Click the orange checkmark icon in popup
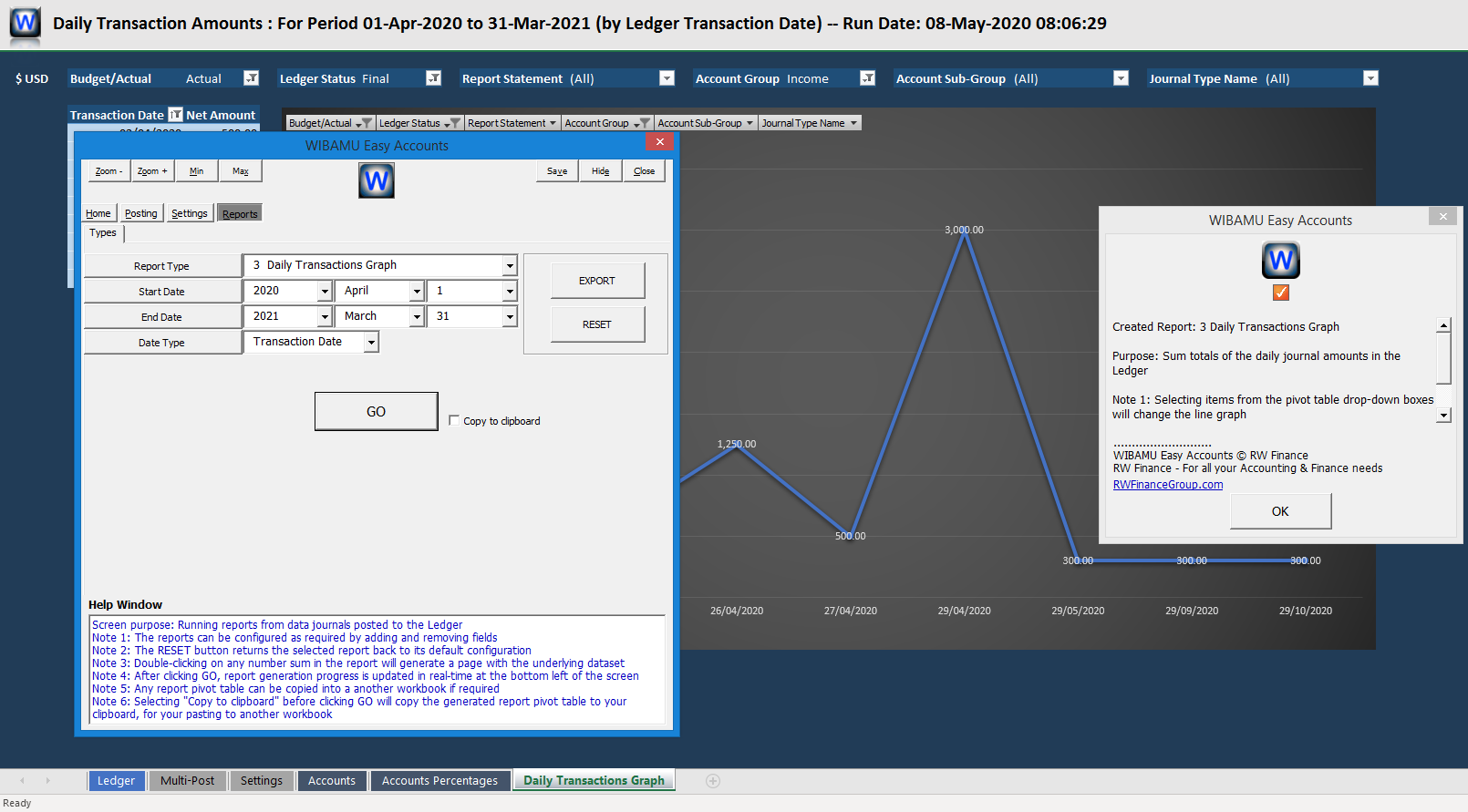Viewport: 1468px width, 812px height. point(1281,293)
